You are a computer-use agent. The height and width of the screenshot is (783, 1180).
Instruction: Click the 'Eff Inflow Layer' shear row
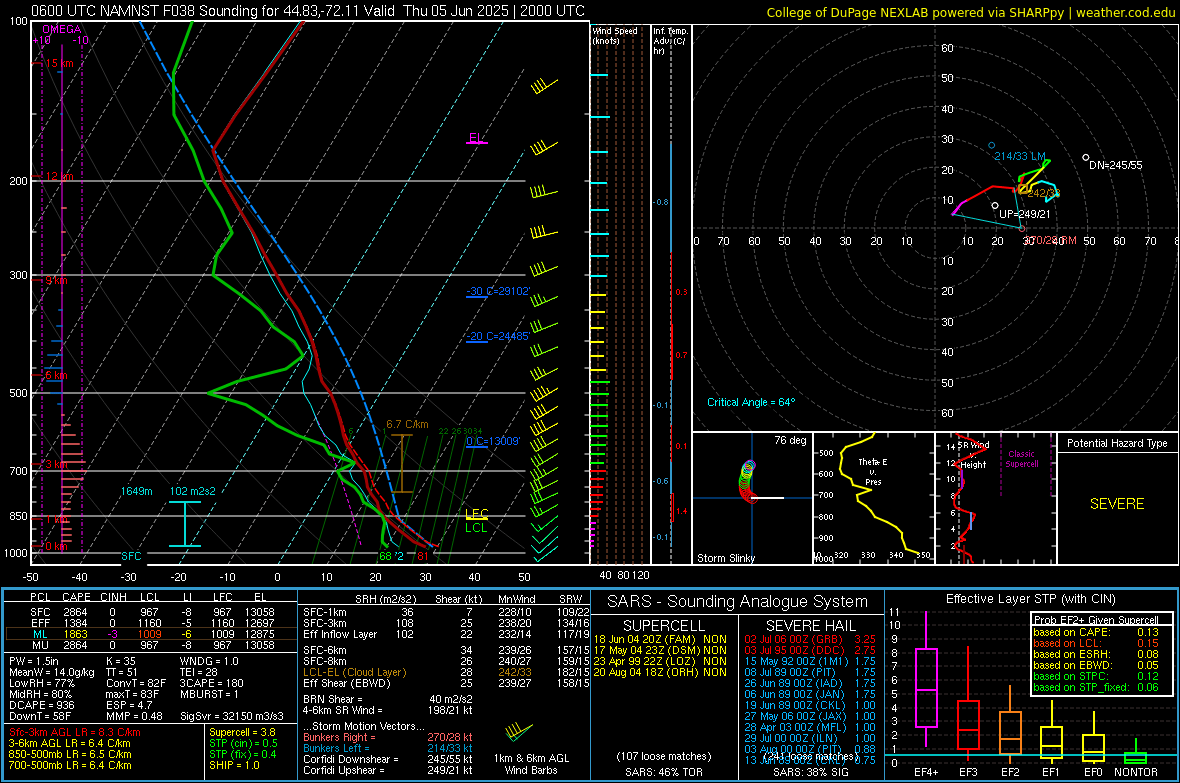(x=446, y=634)
